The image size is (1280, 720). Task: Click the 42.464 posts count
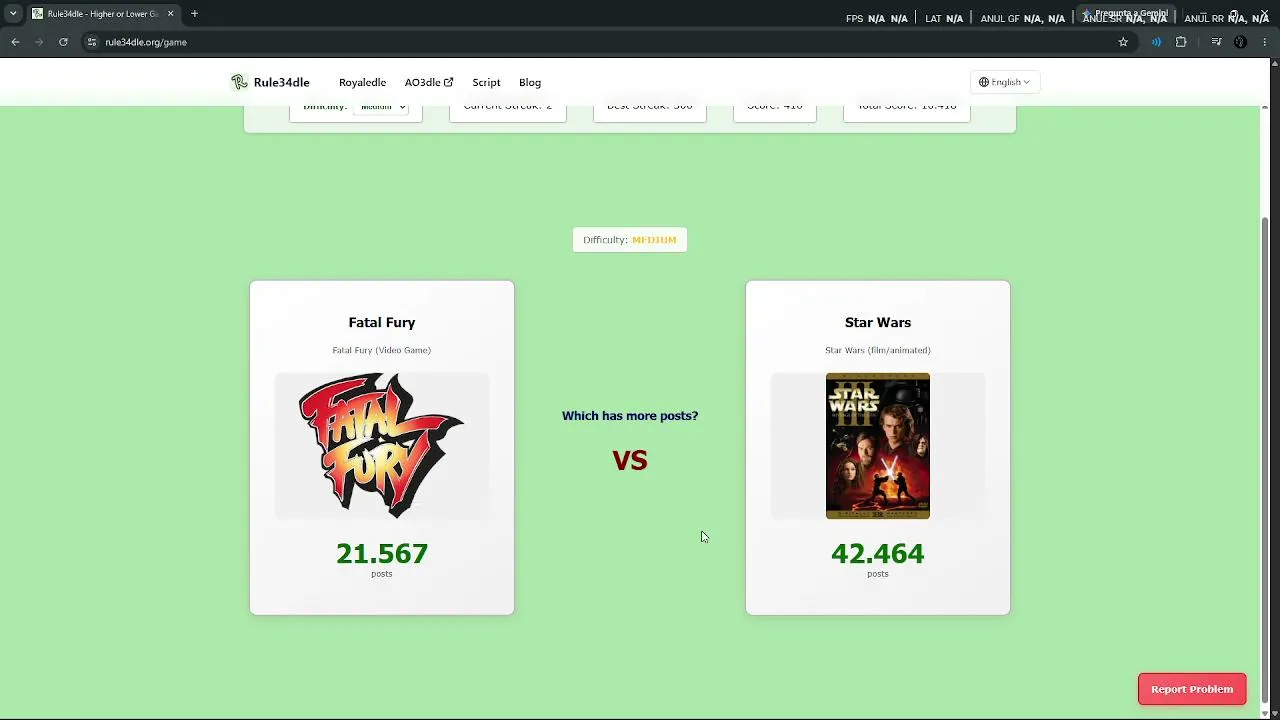(878, 553)
